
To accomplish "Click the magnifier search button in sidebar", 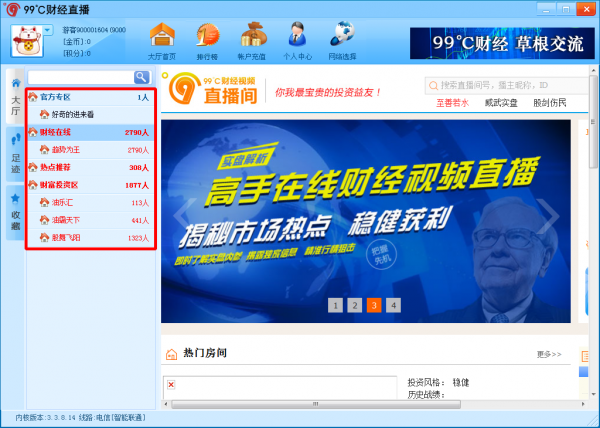I will pos(141,77).
